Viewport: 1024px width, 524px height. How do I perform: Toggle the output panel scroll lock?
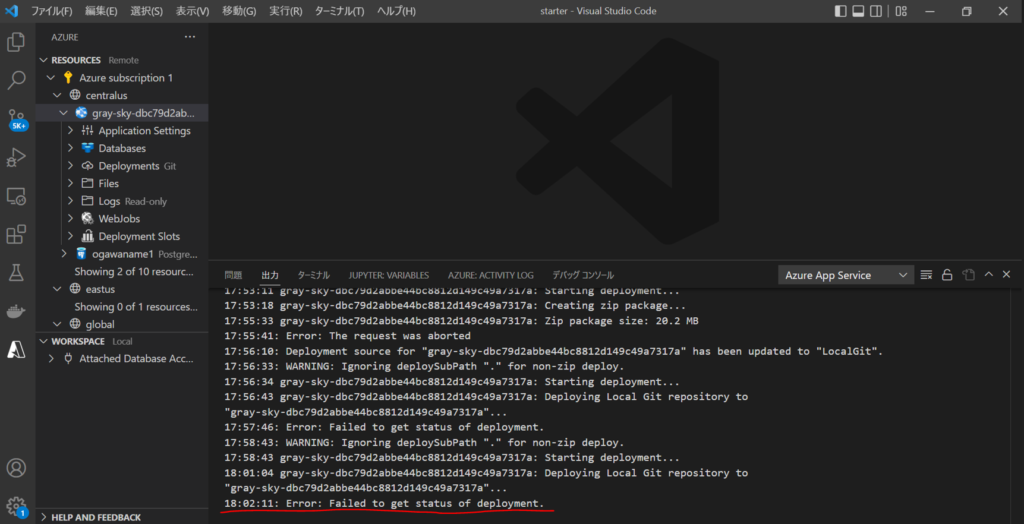pos(947,275)
